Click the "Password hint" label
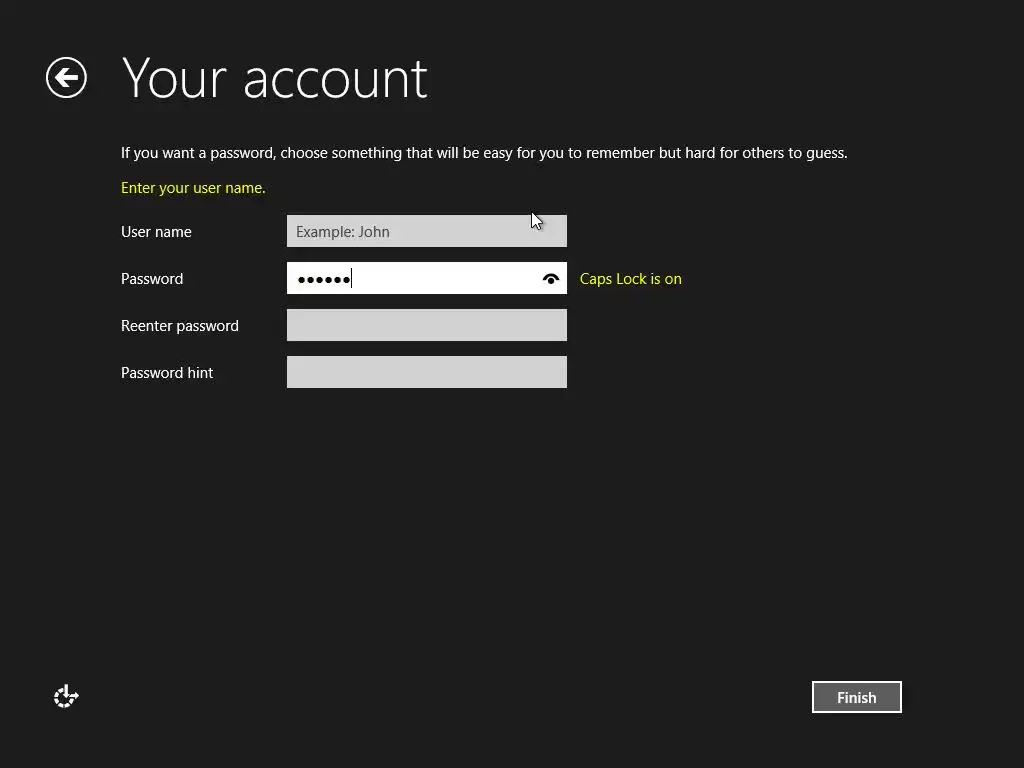1024x768 pixels. pyautogui.click(x=167, y=373)
